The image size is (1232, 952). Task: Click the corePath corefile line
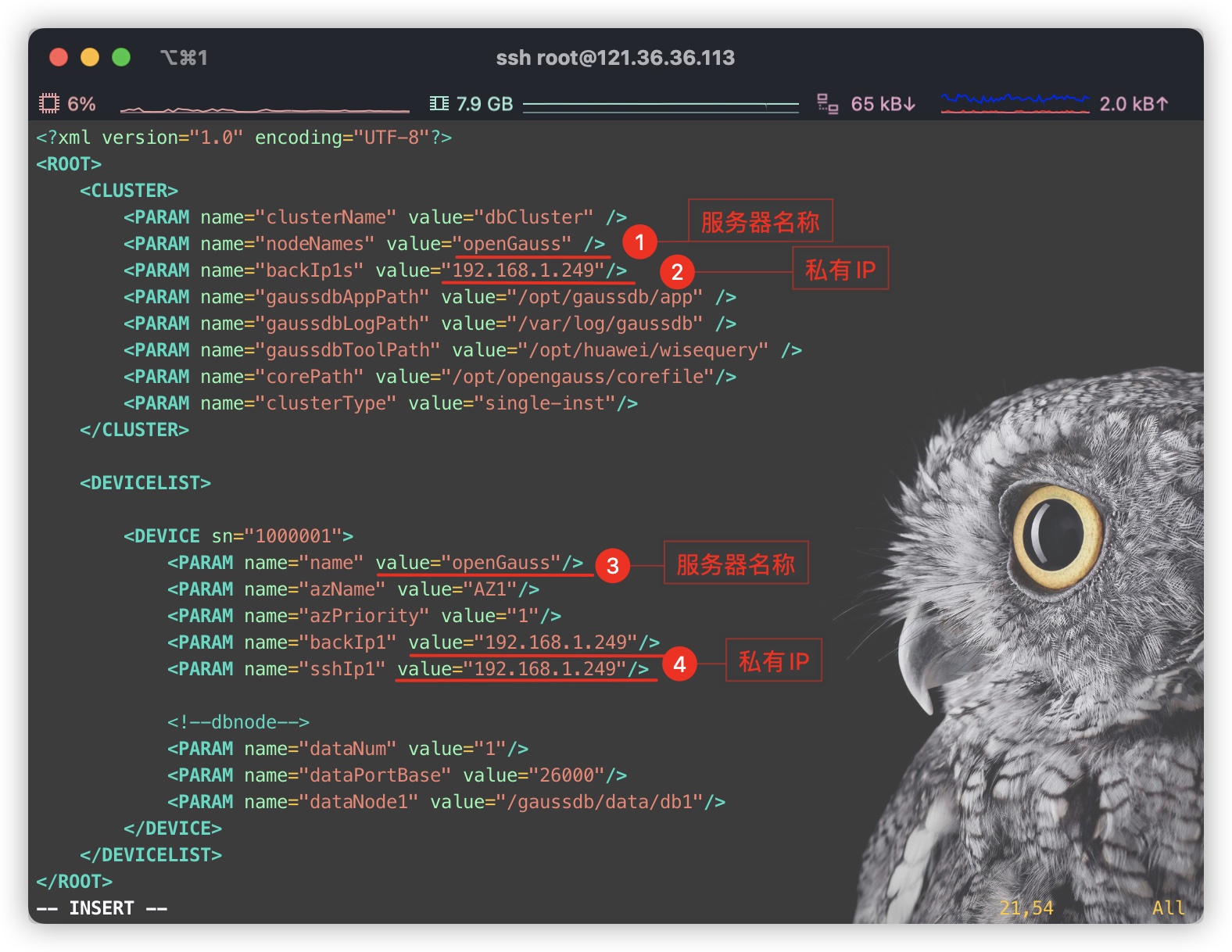[x=430, y=377]
